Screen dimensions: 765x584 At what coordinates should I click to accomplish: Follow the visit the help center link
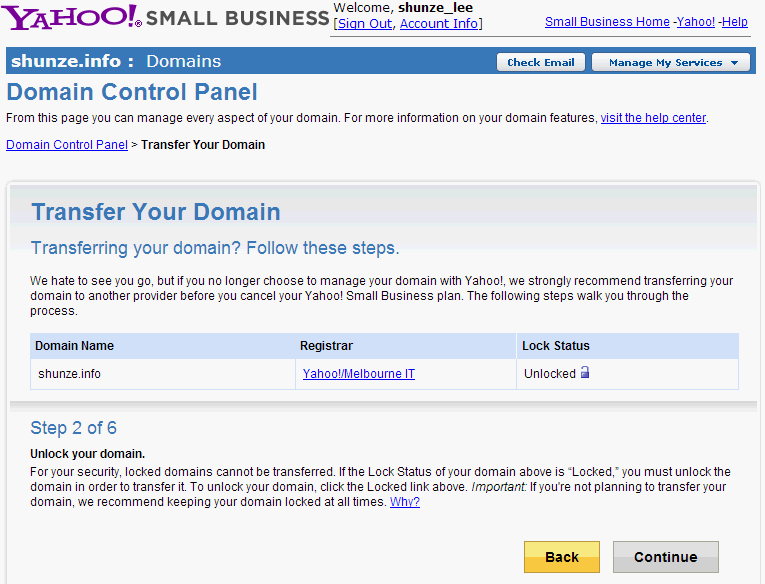point(653,118)
